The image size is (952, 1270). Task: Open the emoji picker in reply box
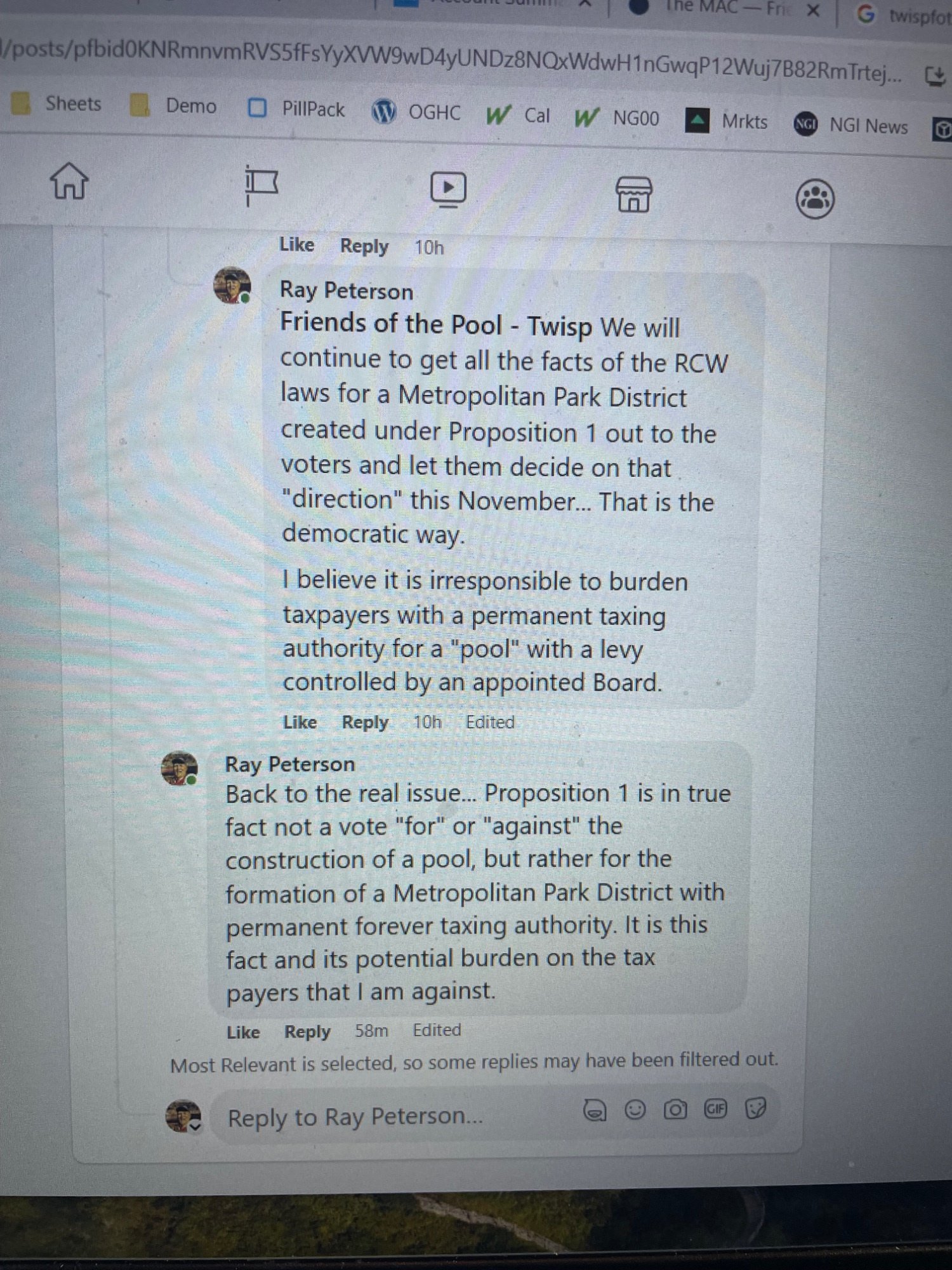coord(635,1110)
